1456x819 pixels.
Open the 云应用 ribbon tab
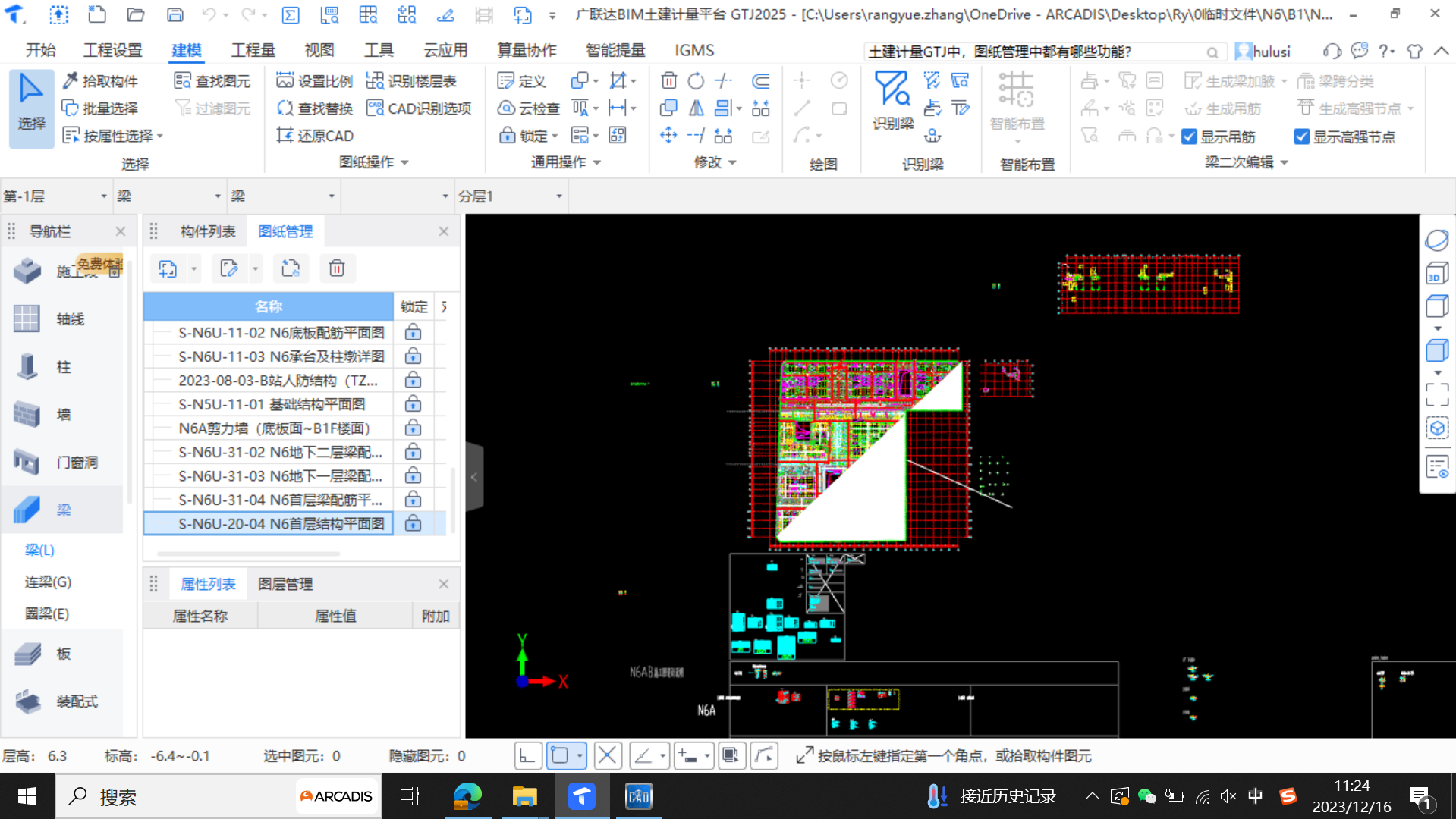(445, 50)
